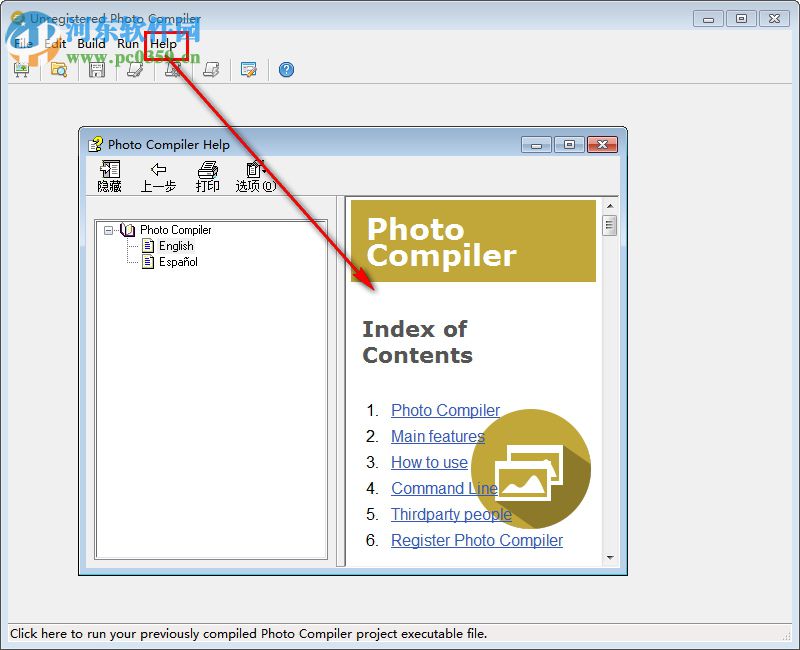Hide the navigation pane using 隐藏 button
The height and width of the screenshot is (650, 800).
click(109, 174)
